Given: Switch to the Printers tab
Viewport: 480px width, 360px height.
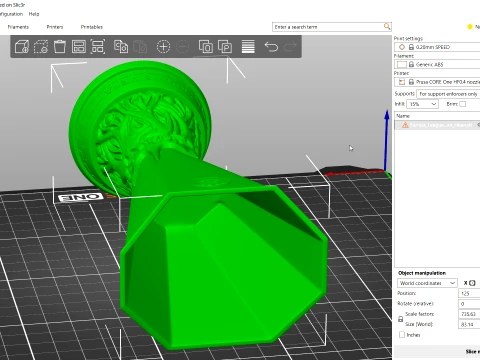Looking at the screenshot, I should pyautogui.click(x=55, y=27).
